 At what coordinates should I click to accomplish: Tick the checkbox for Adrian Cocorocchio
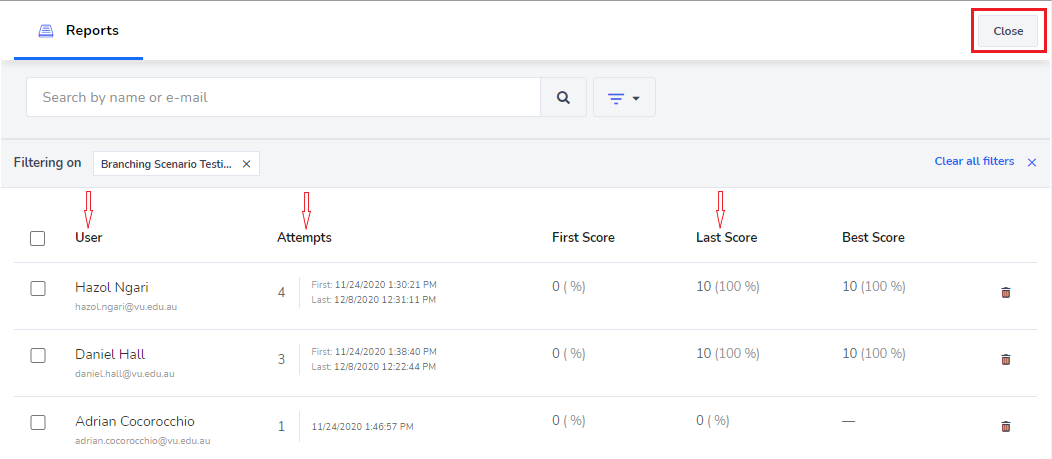38,422
